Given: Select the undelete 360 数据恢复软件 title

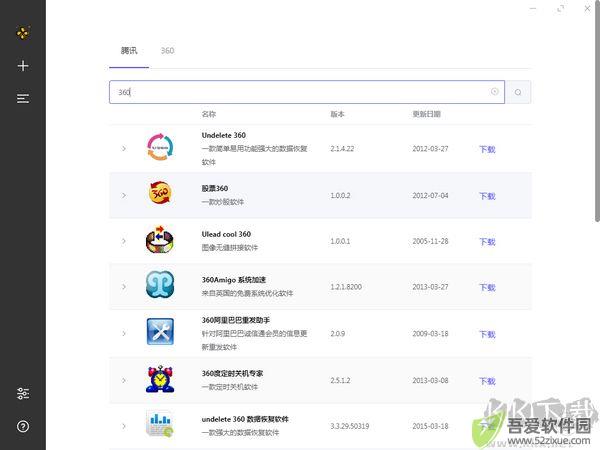Looking at the screenshot, I should pos(245,419).
